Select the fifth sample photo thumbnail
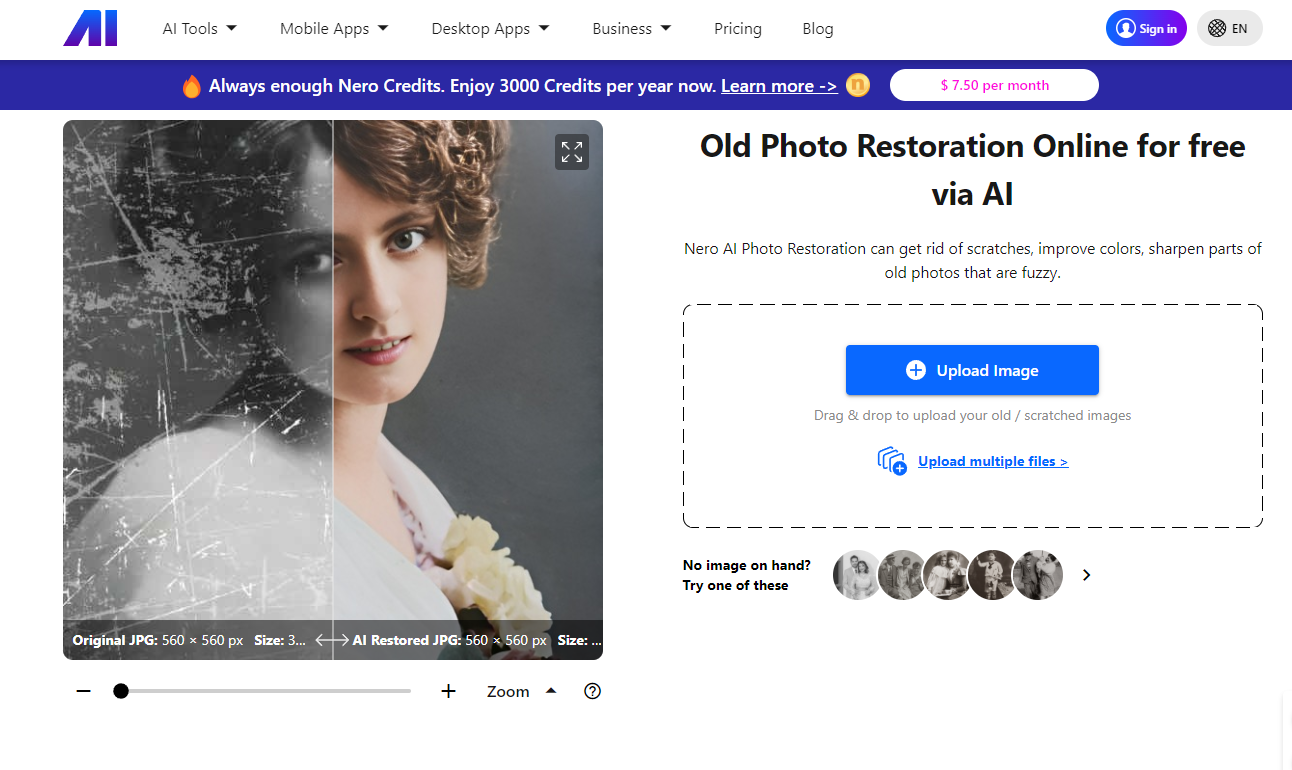This screenshot has height=770, width=1292. [x=1038, y=575]
